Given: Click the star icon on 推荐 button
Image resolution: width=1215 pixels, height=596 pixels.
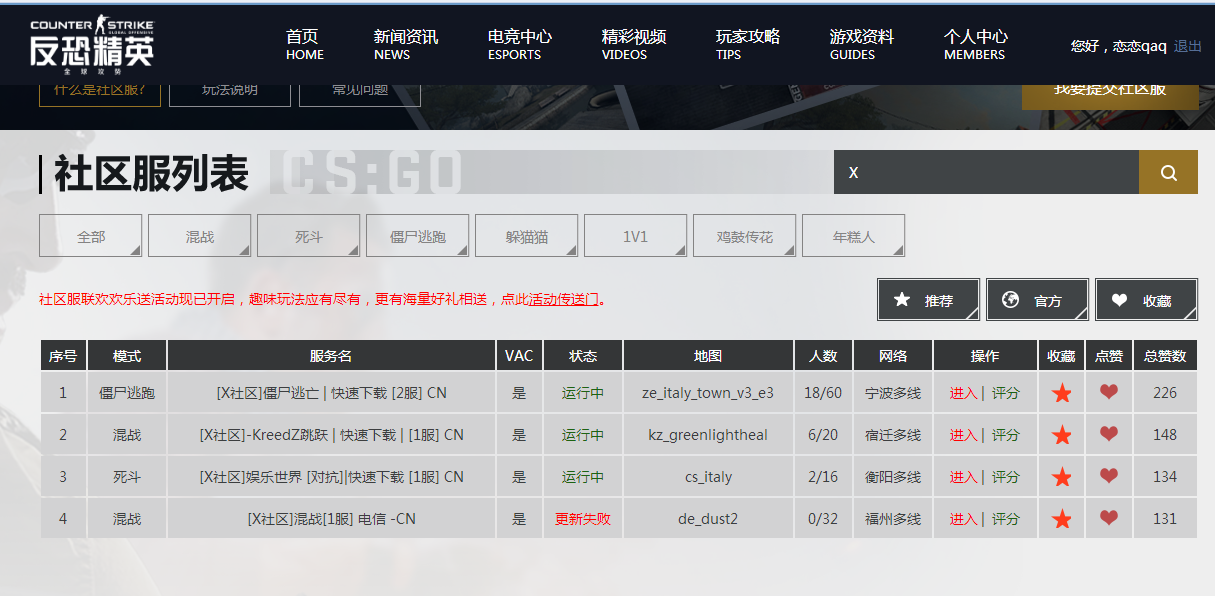Looking at the screenshot, I should [x=903, y=299].
